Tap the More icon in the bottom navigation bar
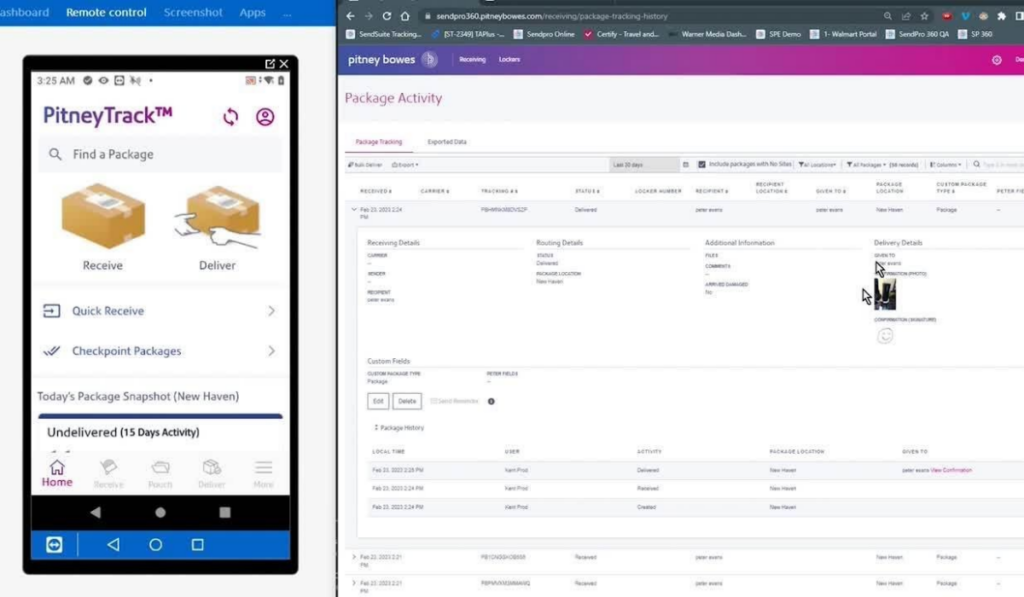Image resolution: width=1024 pixels, height=597 pixels. coord(263,470)
